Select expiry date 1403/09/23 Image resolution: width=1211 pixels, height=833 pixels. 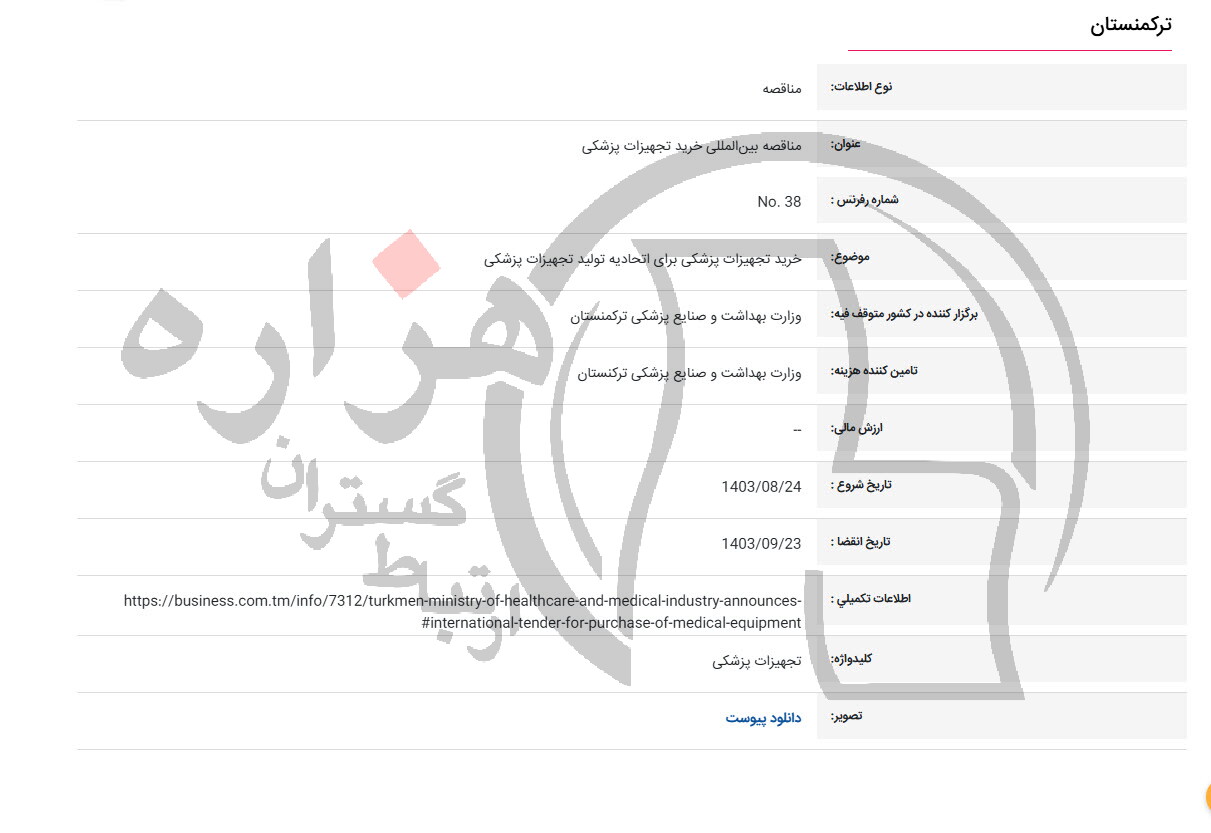click(762, 542)
